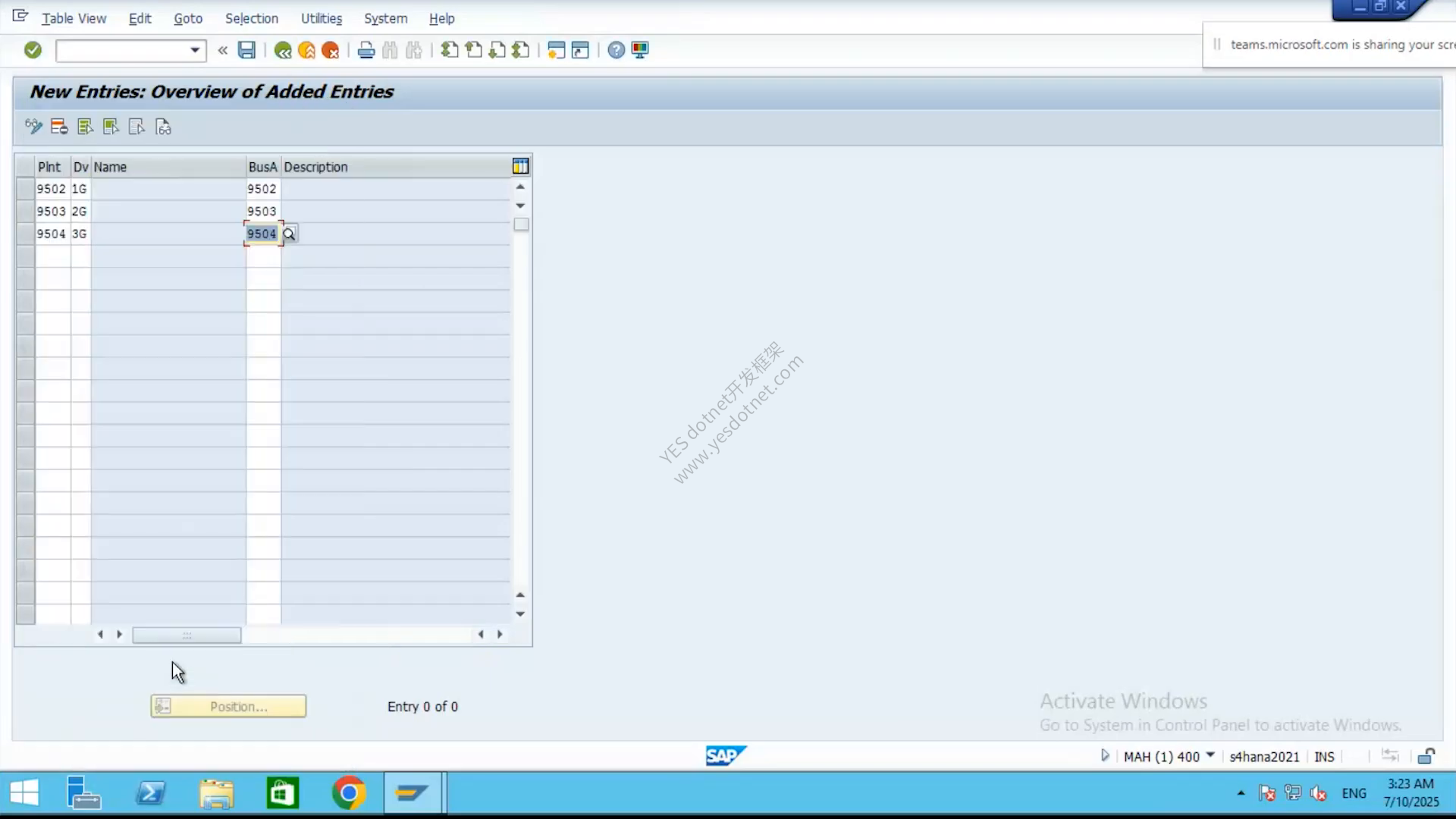Open search help for BusA 9504
1456x819 pixels.
coord(289,234)
